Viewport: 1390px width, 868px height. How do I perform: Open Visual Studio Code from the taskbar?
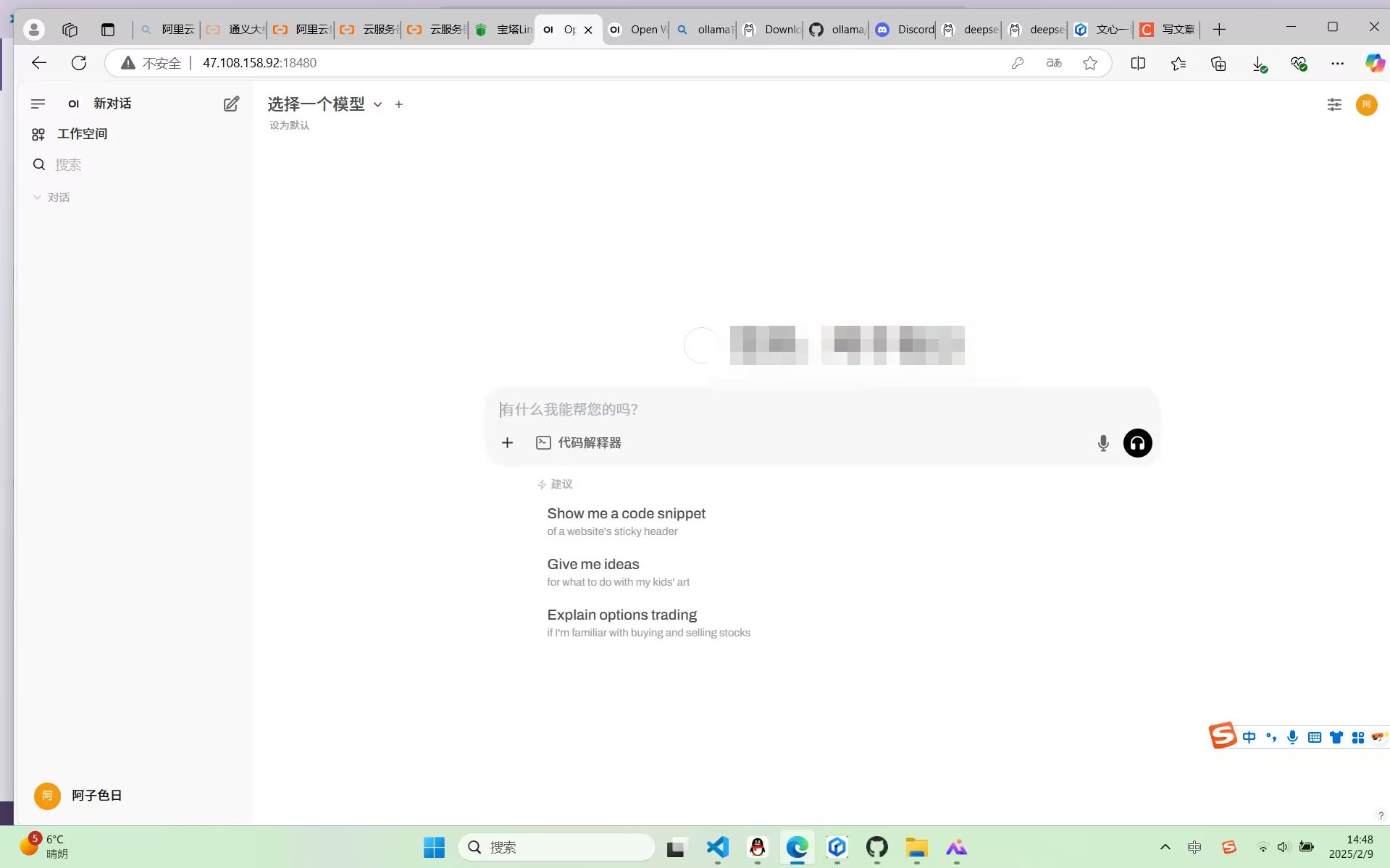coord(717,847)
